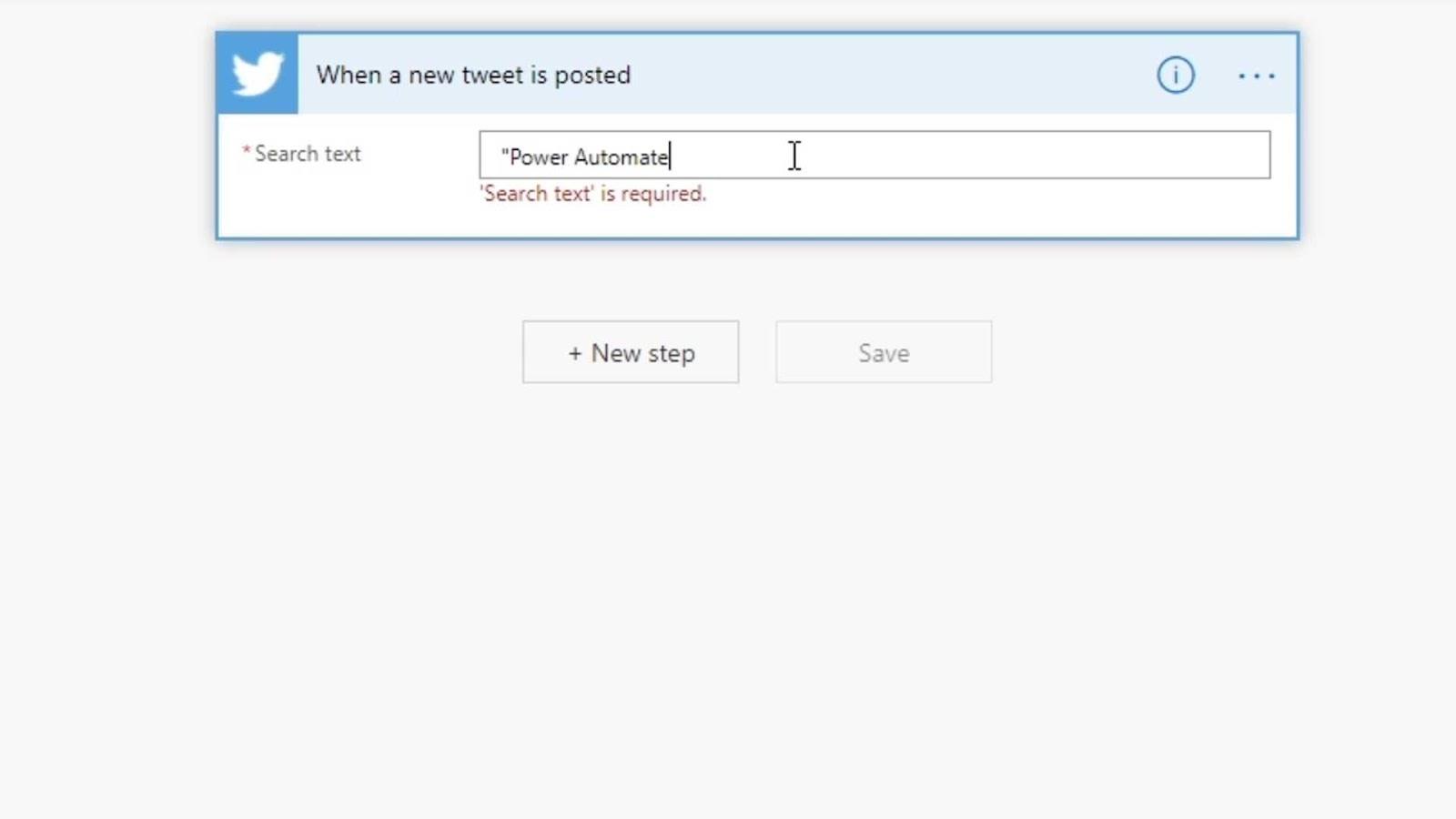
Task: Open the trigger info circle icon
Action: 1175,75
